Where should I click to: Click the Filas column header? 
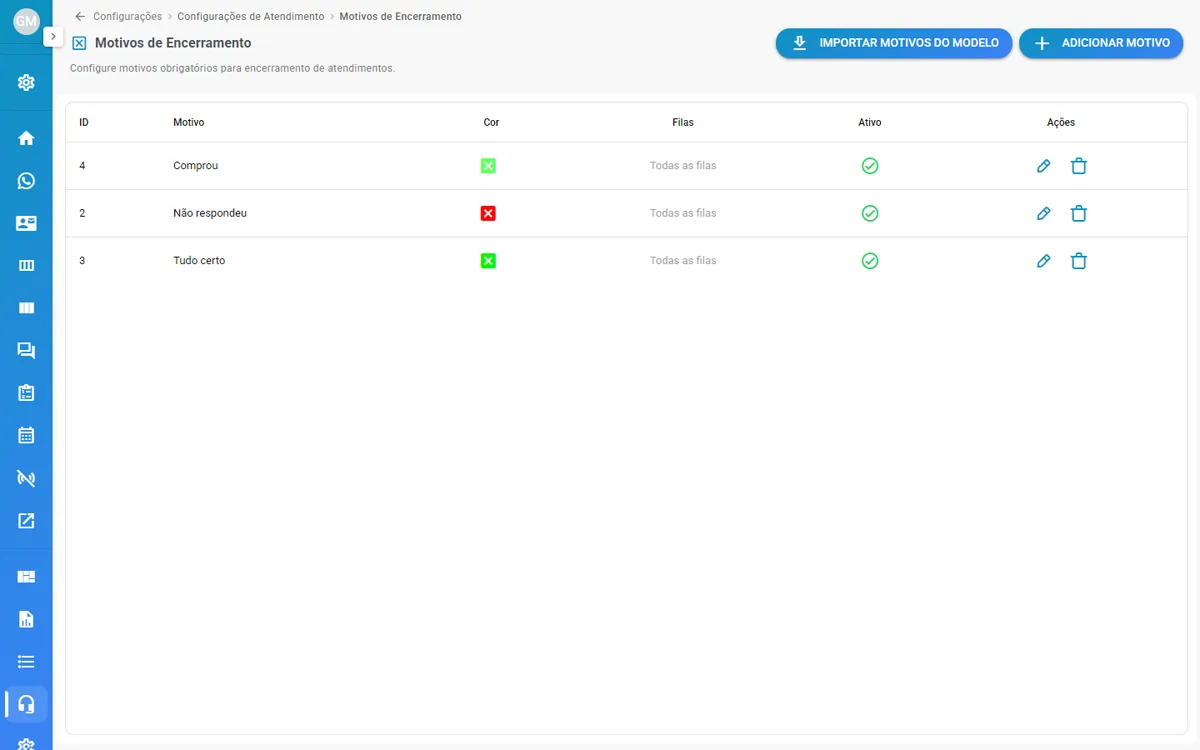[683, 122]
